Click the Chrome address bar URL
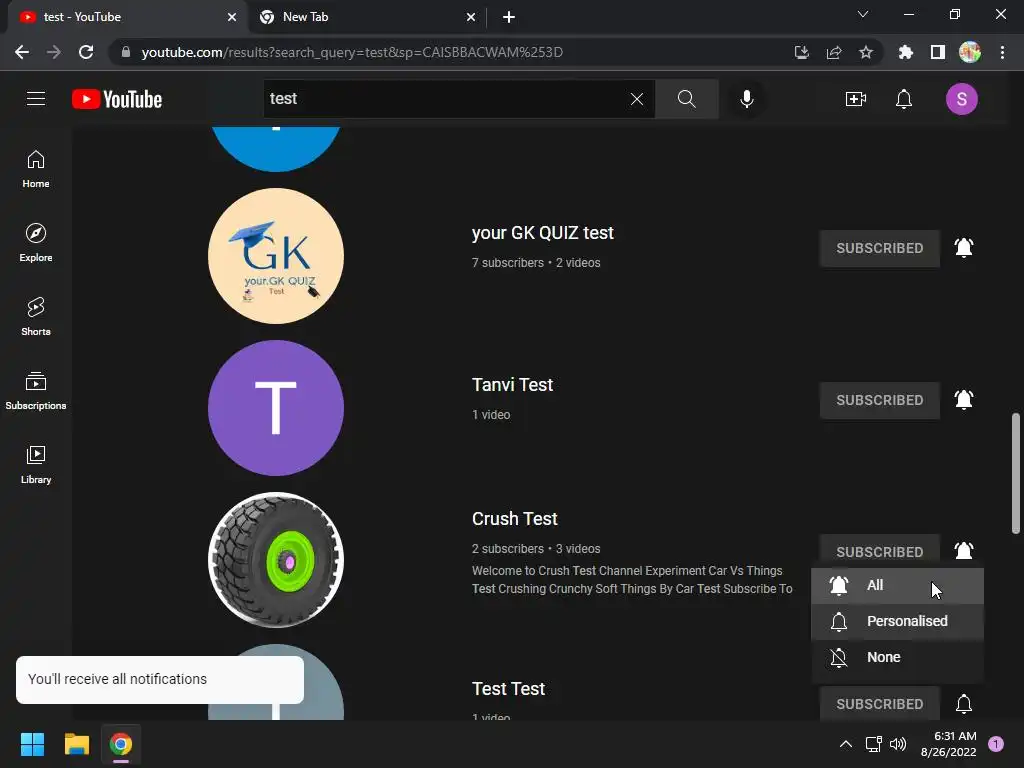 click(x=352, y=52)
